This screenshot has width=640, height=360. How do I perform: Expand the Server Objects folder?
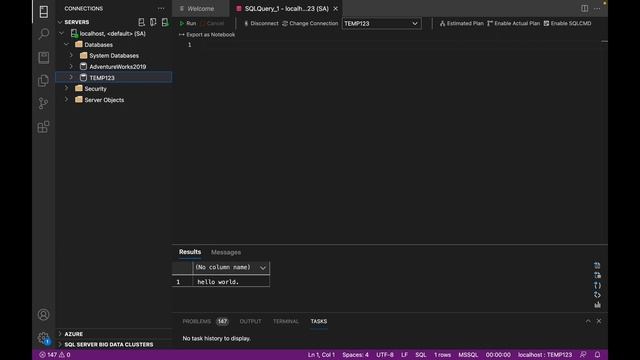67,100
